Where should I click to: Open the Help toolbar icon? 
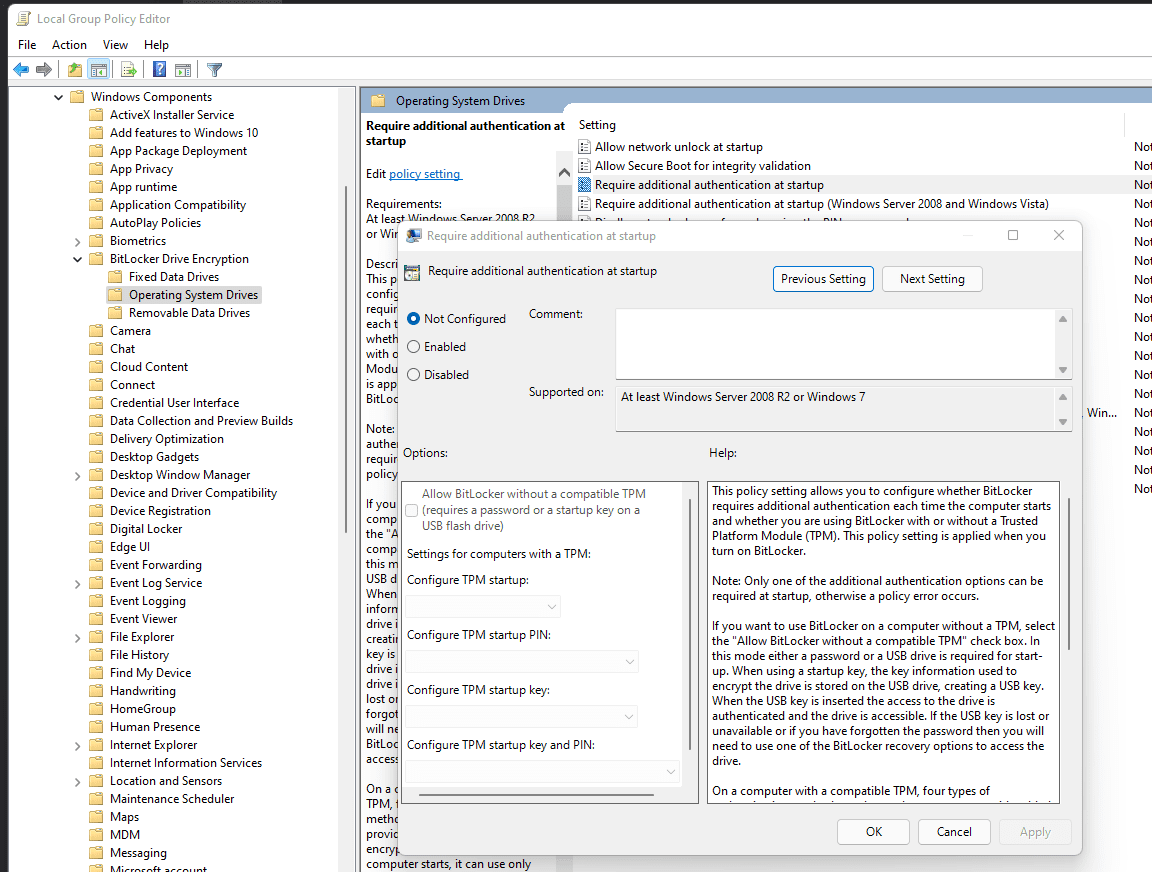(159, 70)
